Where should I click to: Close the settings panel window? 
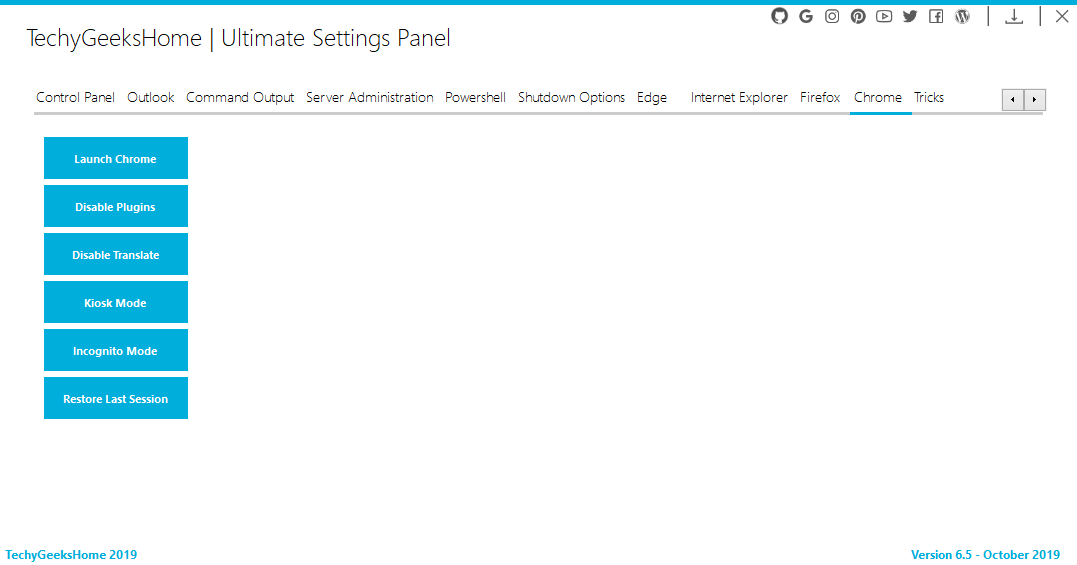point(1062,16)
